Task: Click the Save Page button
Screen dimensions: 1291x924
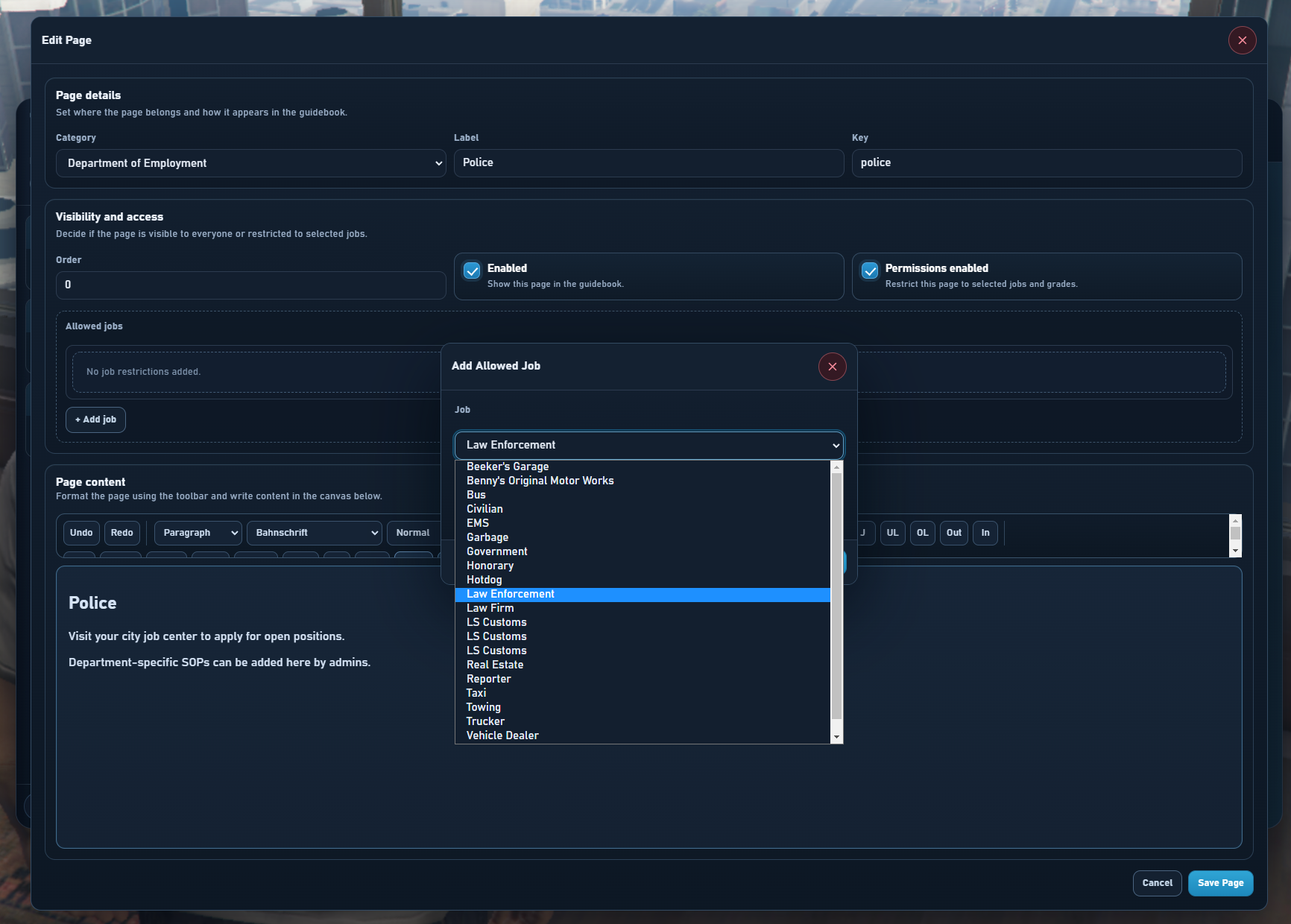Action: (x=1221, y=884)
